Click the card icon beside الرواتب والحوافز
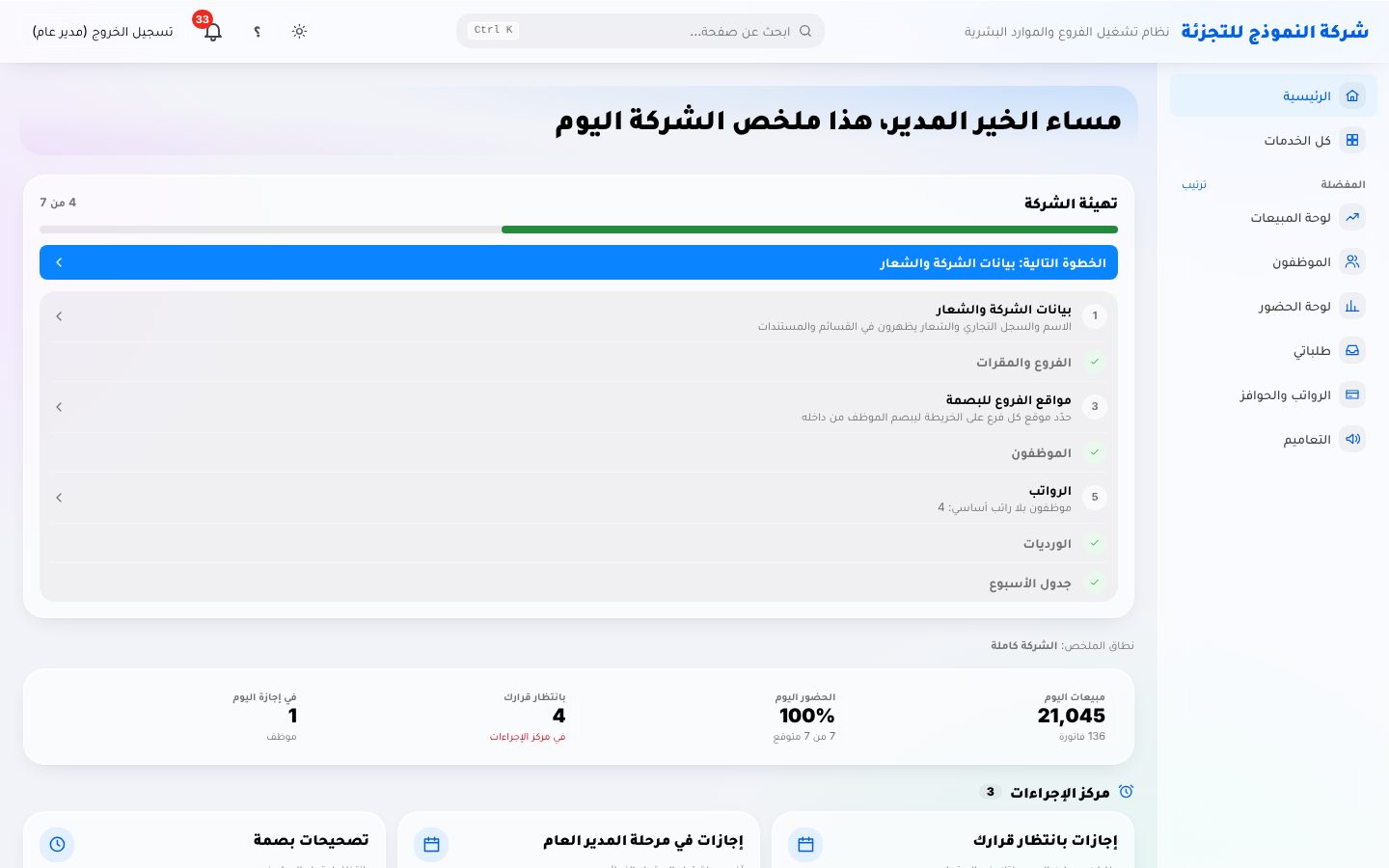Image resolution: width=1389 pixels, height=868 pixels. point(1352,394)
